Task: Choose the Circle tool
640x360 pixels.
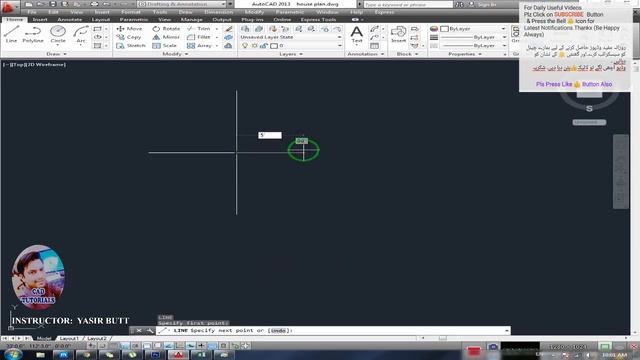Action: click(x=58, y=34)
